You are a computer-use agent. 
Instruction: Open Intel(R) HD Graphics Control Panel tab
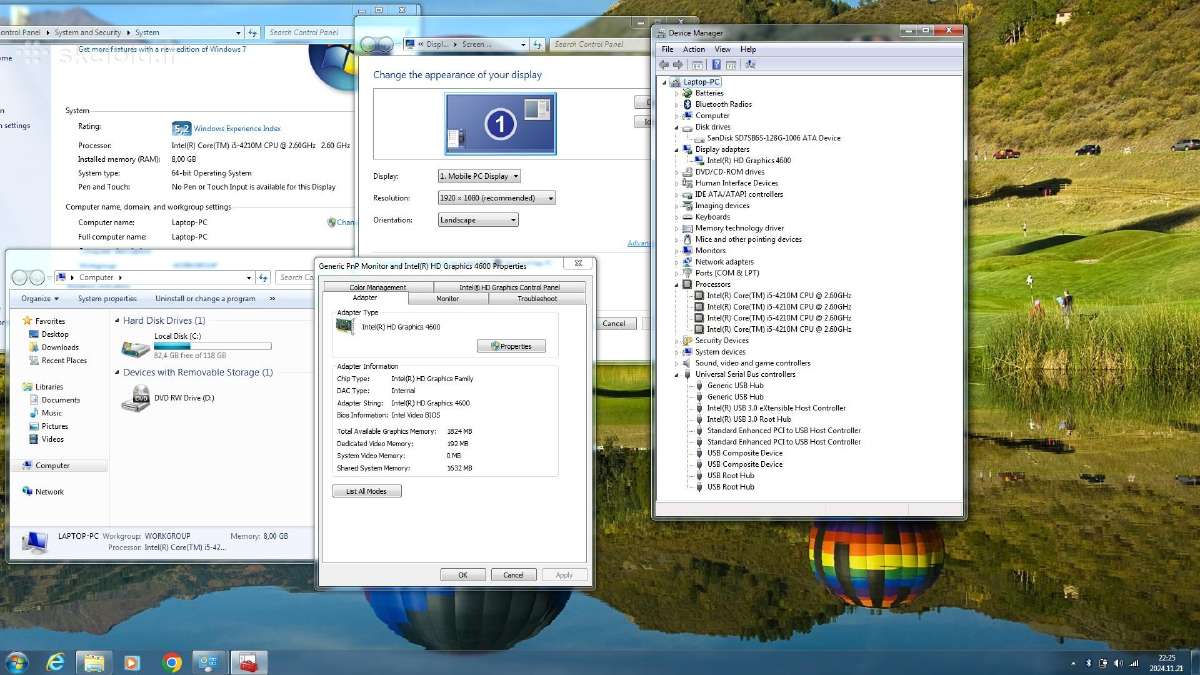[x=509, y=287]
